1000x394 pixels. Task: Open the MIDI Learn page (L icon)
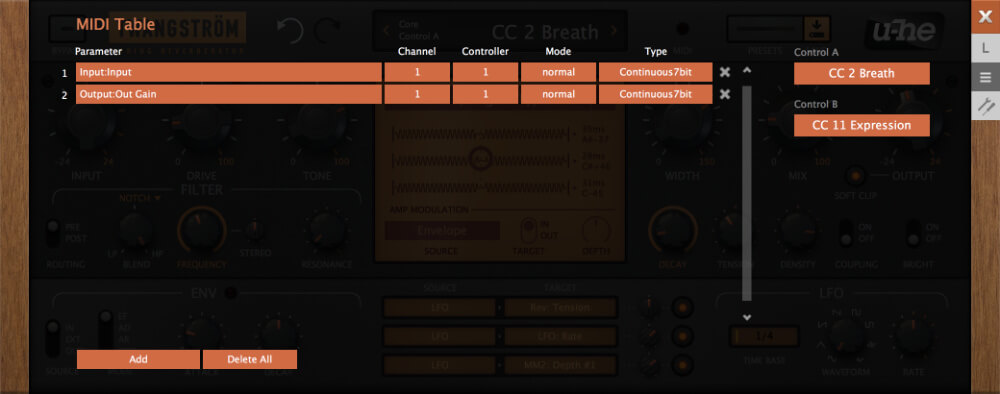click(x=985, y=48)
